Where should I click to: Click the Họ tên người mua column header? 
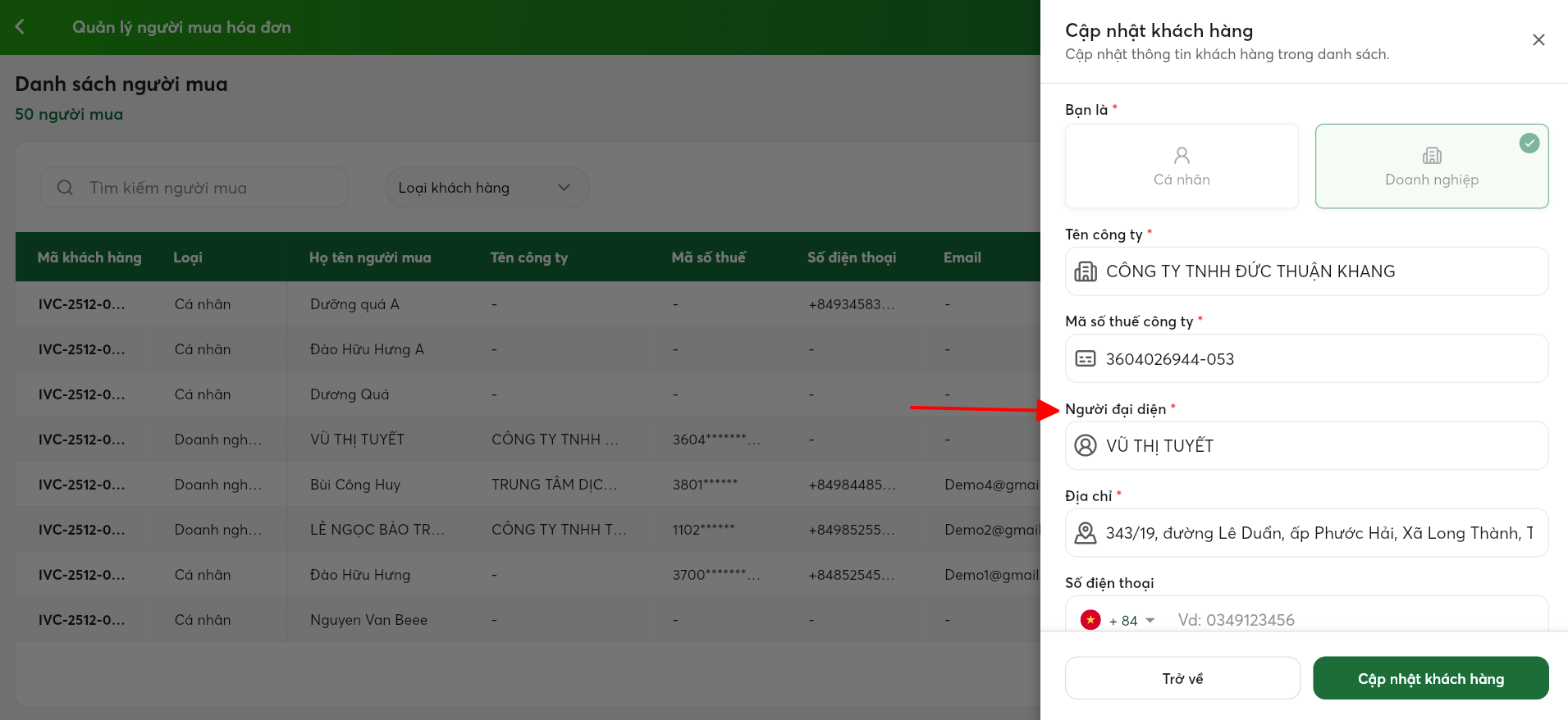click(x=370, y=257)
